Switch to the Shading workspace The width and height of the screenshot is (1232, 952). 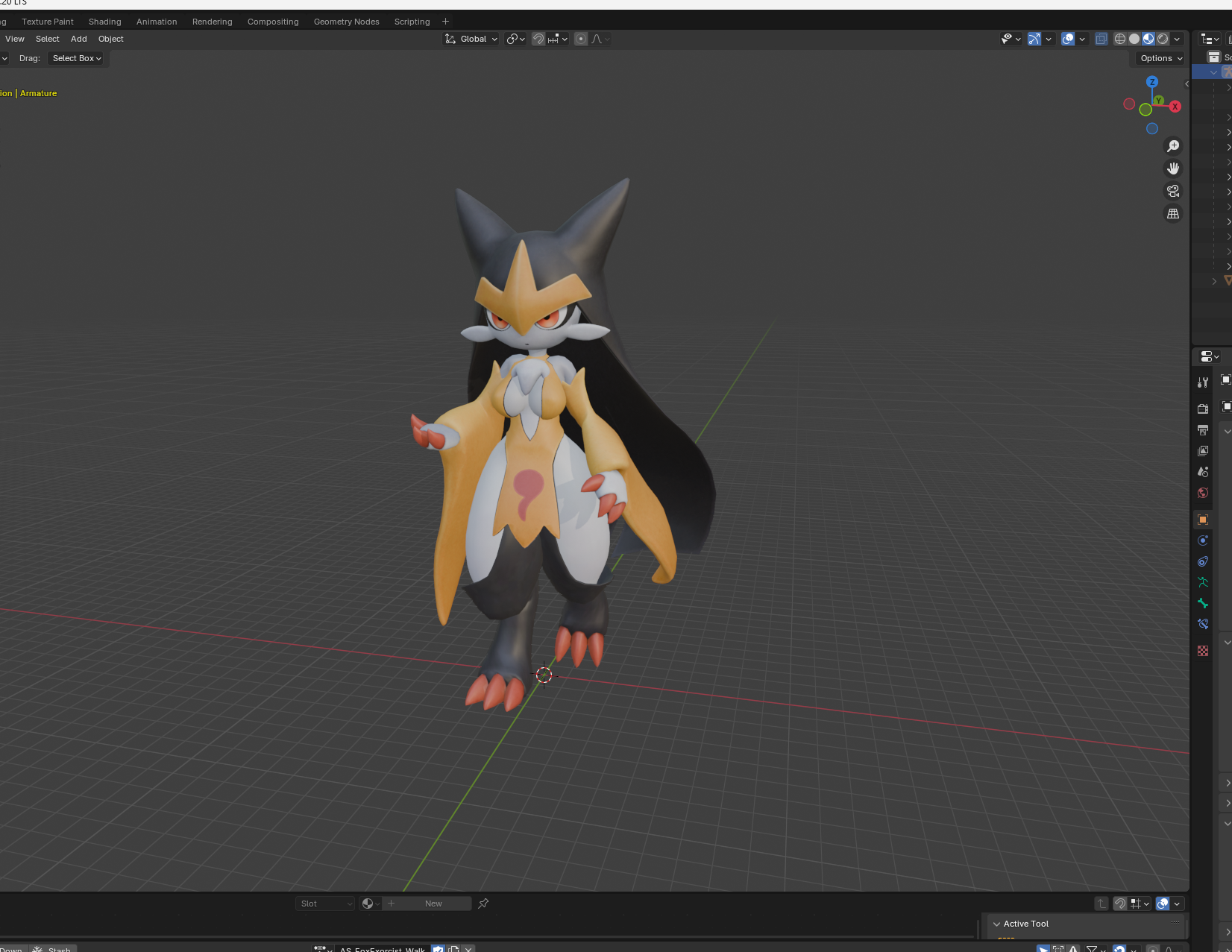(105, 22)
